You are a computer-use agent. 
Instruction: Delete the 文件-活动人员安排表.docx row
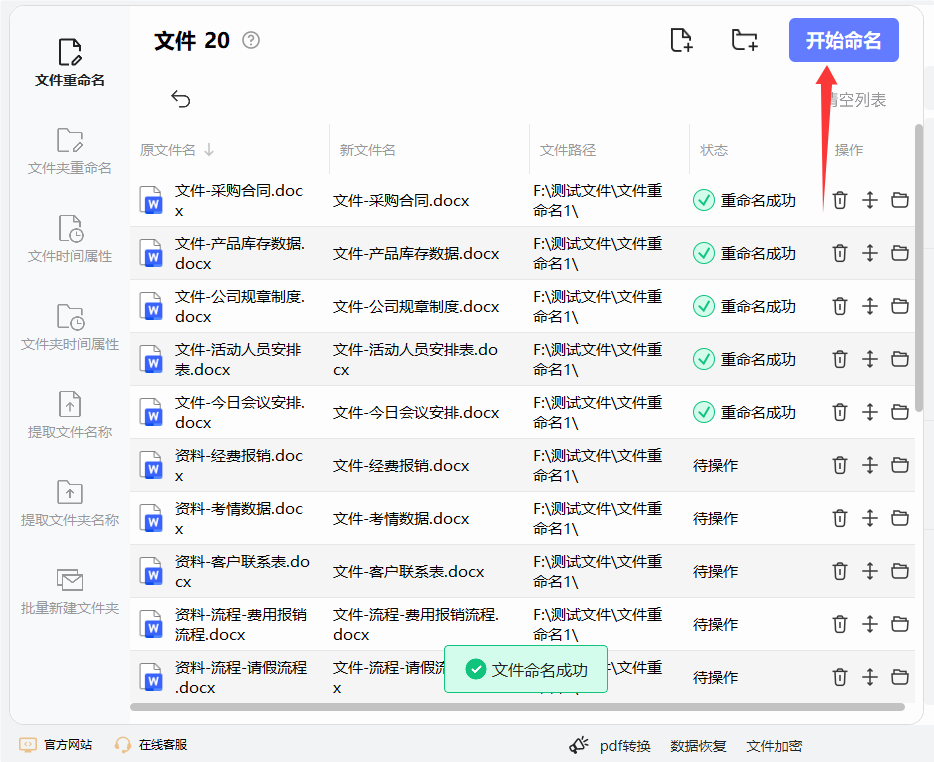[839, 359]
